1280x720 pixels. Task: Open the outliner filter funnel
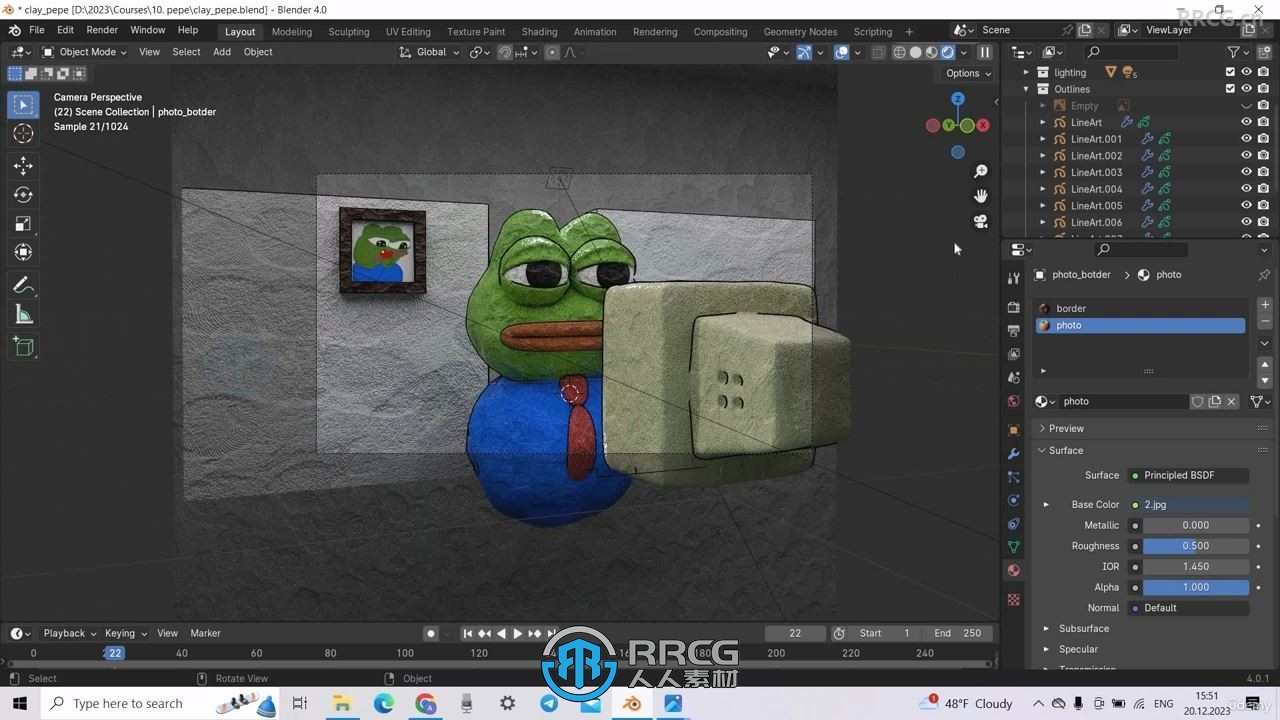(x=1233, y=52)
